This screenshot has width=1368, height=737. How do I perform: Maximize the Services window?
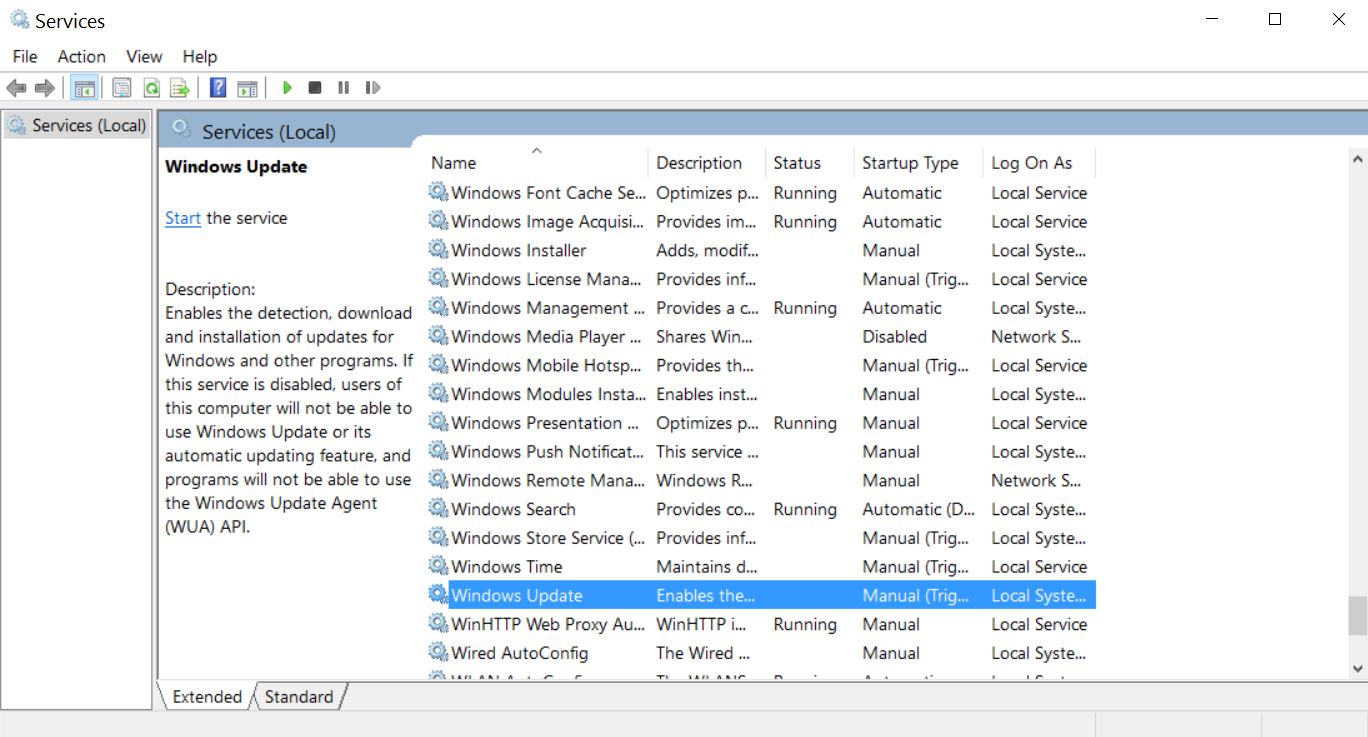pyautogui.click(x=1275, y=19)
